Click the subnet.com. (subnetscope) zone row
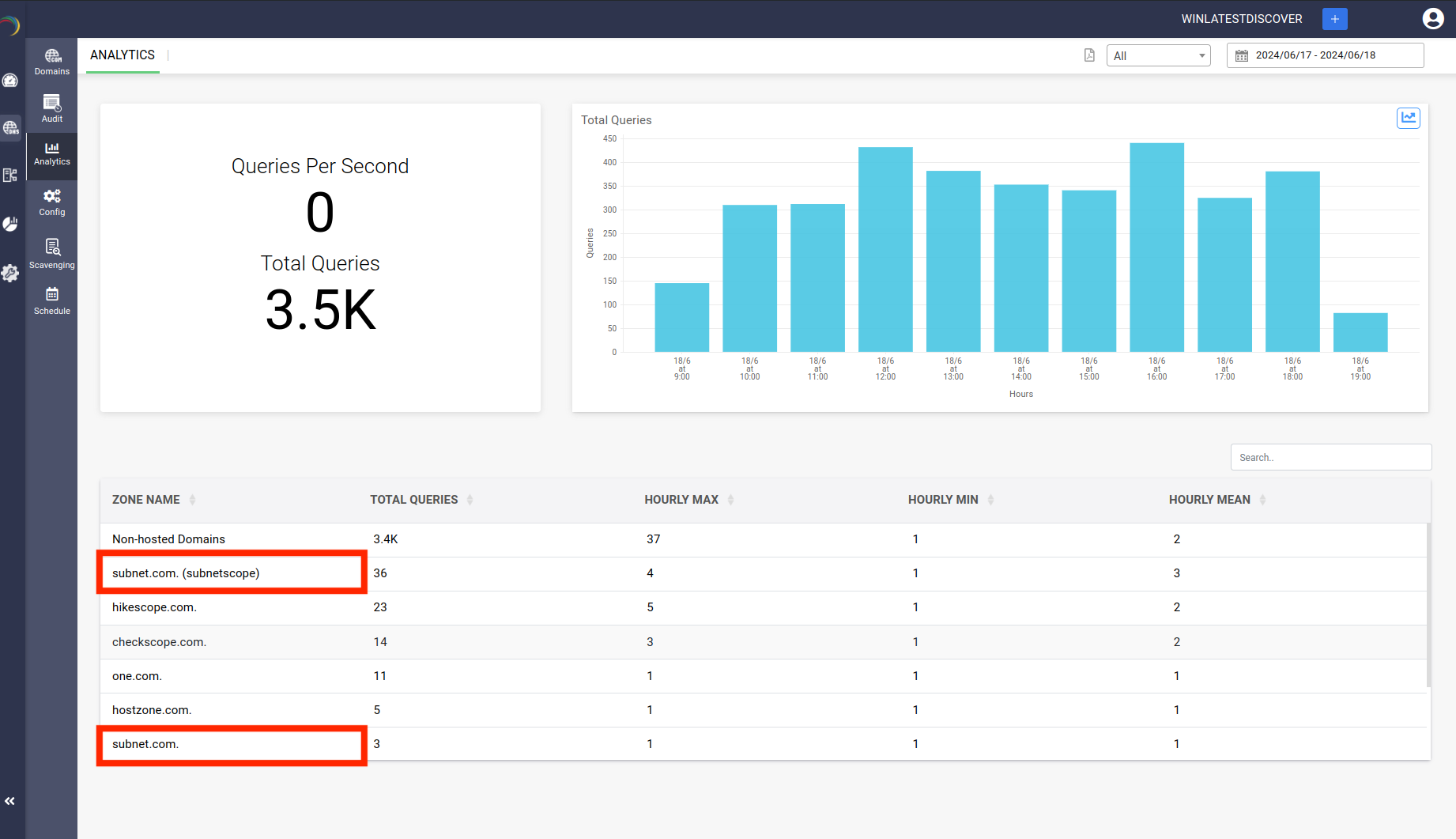 [186, 573]
